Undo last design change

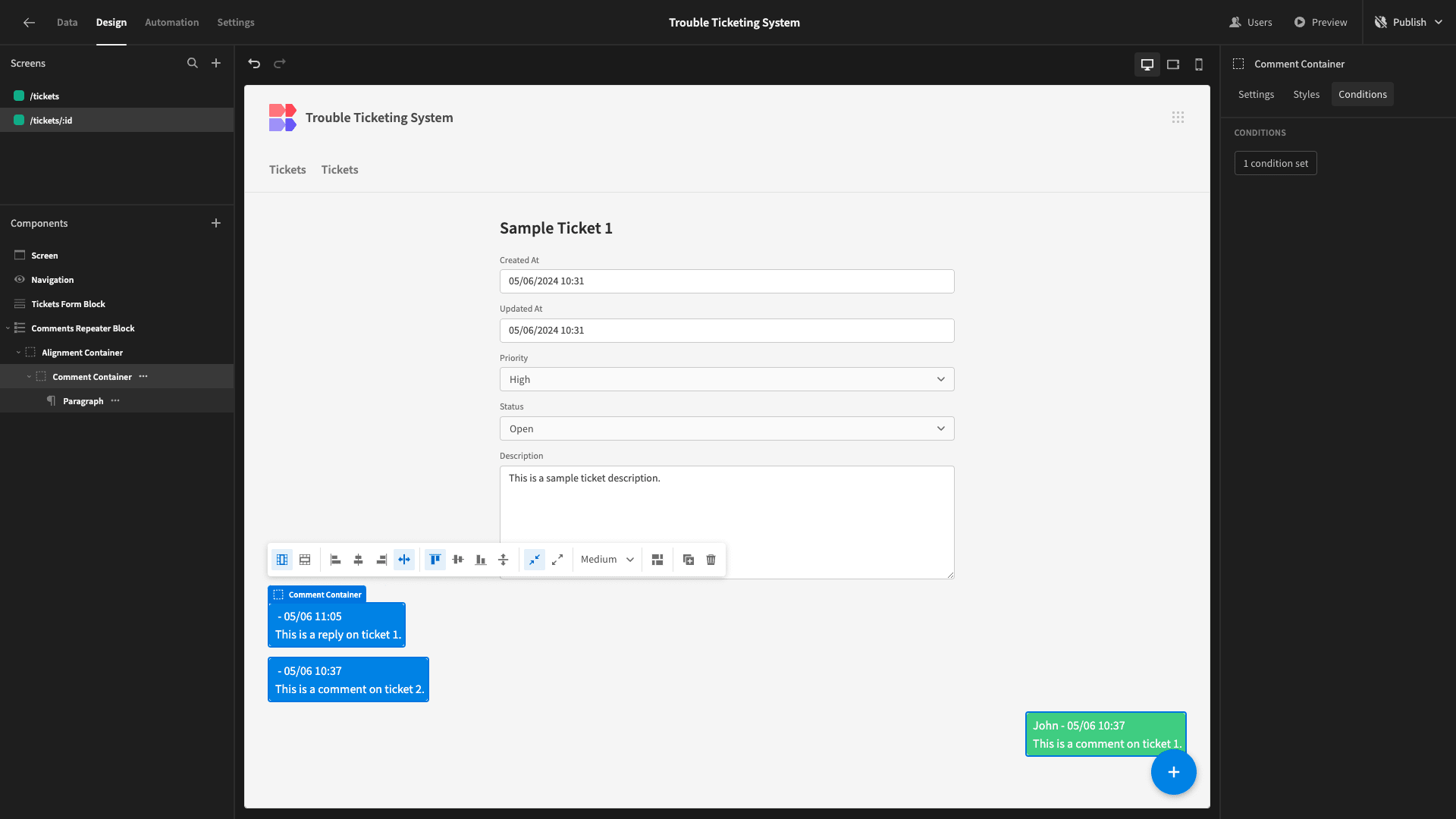tap(254, 64)
